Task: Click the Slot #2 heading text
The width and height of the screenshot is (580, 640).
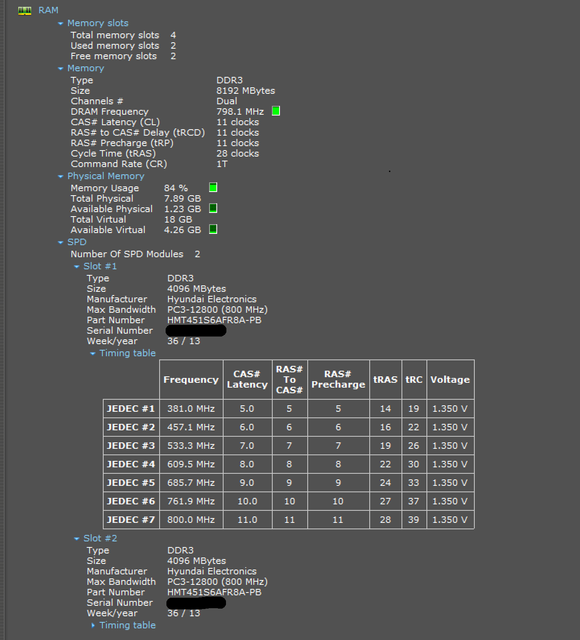Action: pos(100,538)
